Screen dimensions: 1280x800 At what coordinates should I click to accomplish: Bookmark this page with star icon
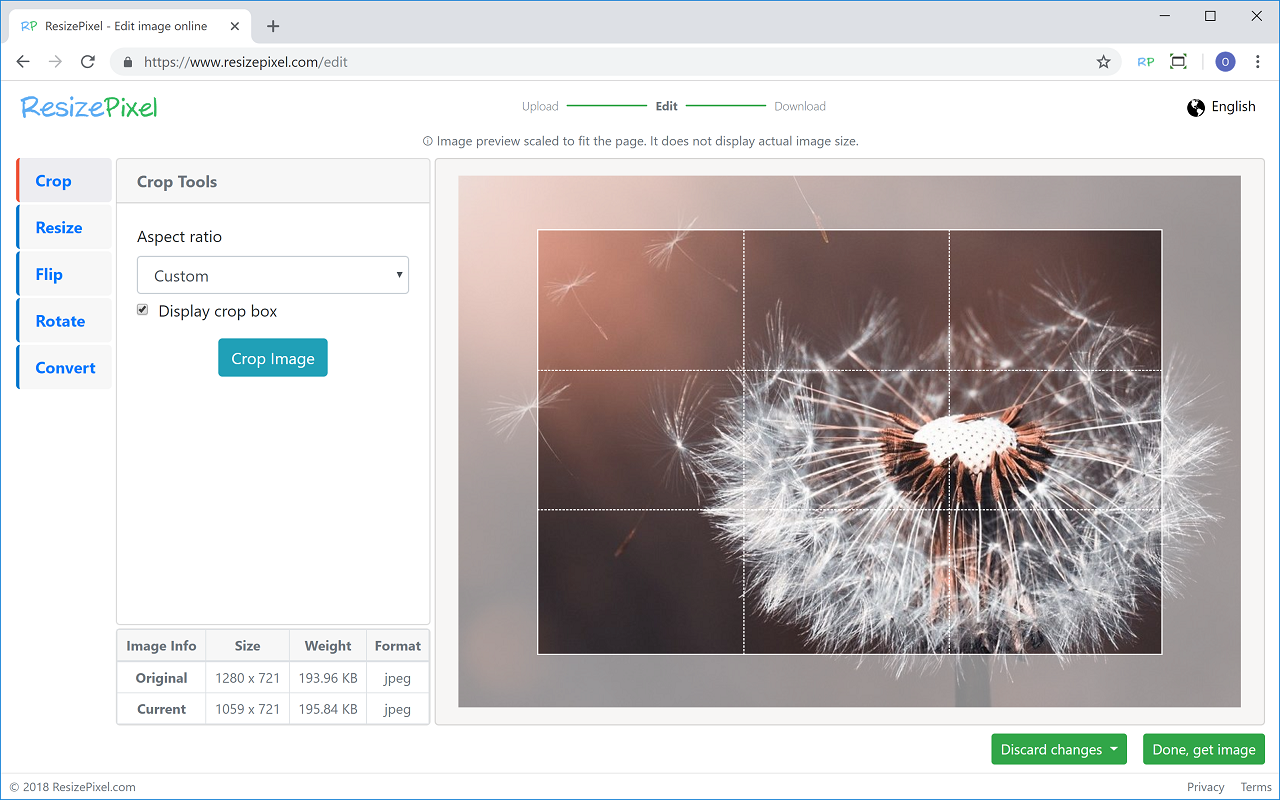(x=1104, y=62)
